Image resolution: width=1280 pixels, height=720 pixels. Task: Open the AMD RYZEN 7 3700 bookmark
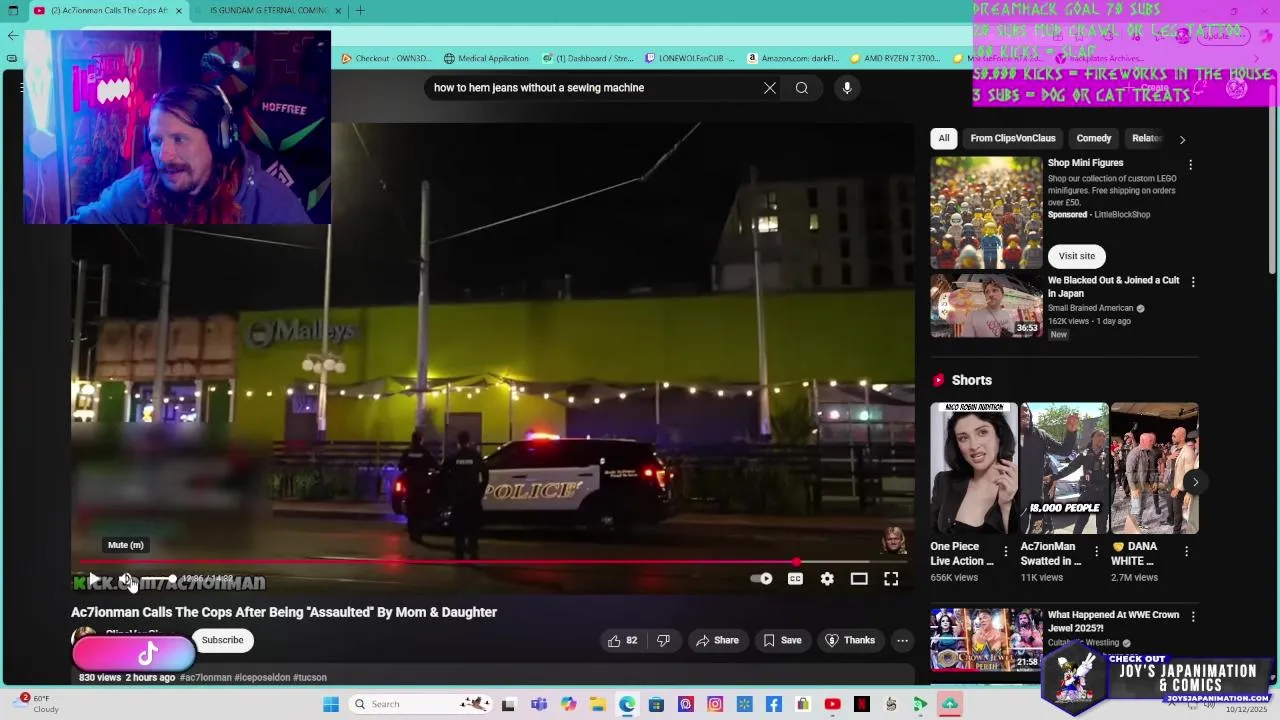point(895,58)
